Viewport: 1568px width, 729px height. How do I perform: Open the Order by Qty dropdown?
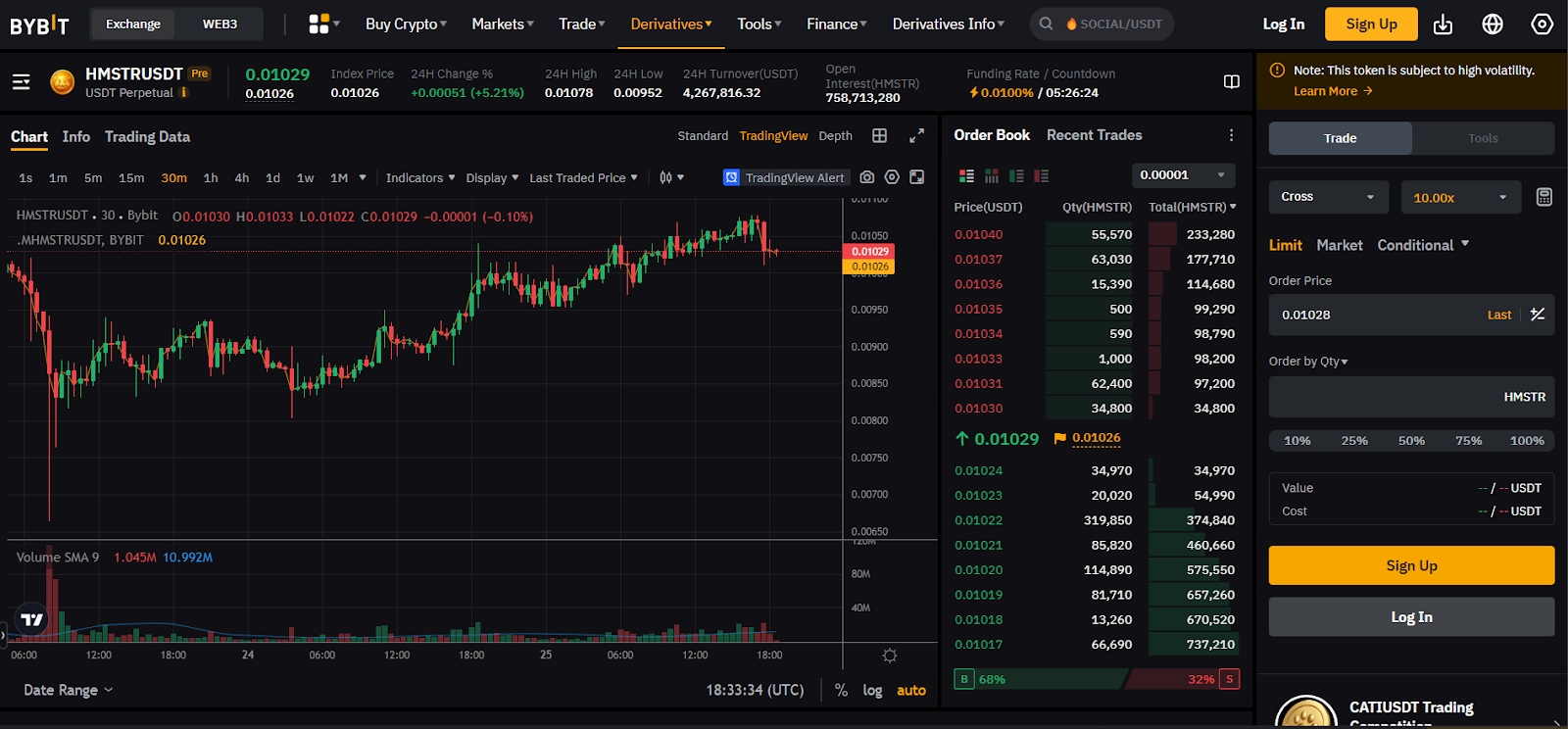pyautogui.click(x=1308, y=362)
